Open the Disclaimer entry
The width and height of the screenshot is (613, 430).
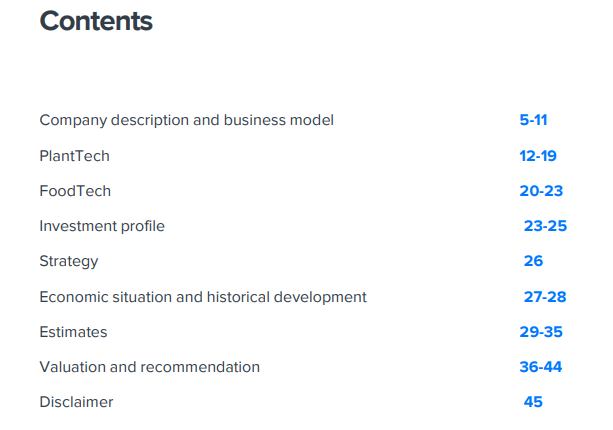pyautogui.click(x=76, y=402)
